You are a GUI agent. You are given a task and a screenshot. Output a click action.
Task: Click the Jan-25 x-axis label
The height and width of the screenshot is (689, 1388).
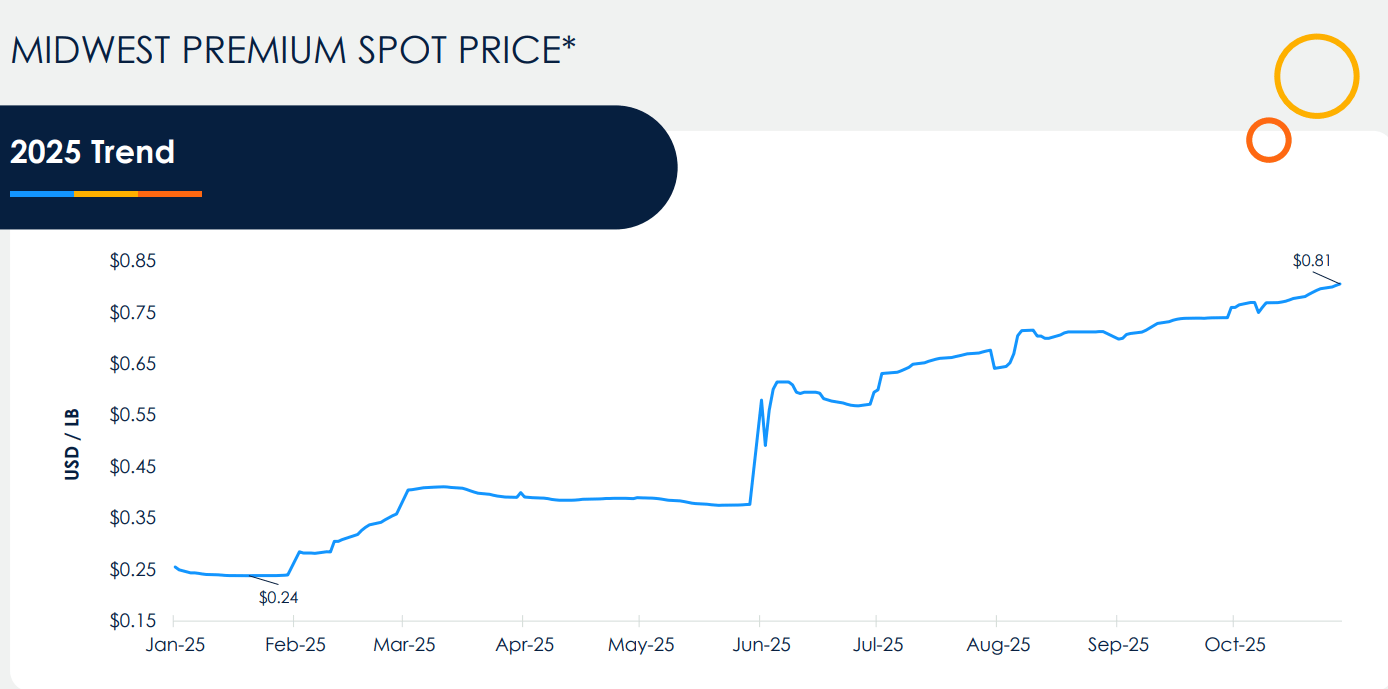point(175,645)
